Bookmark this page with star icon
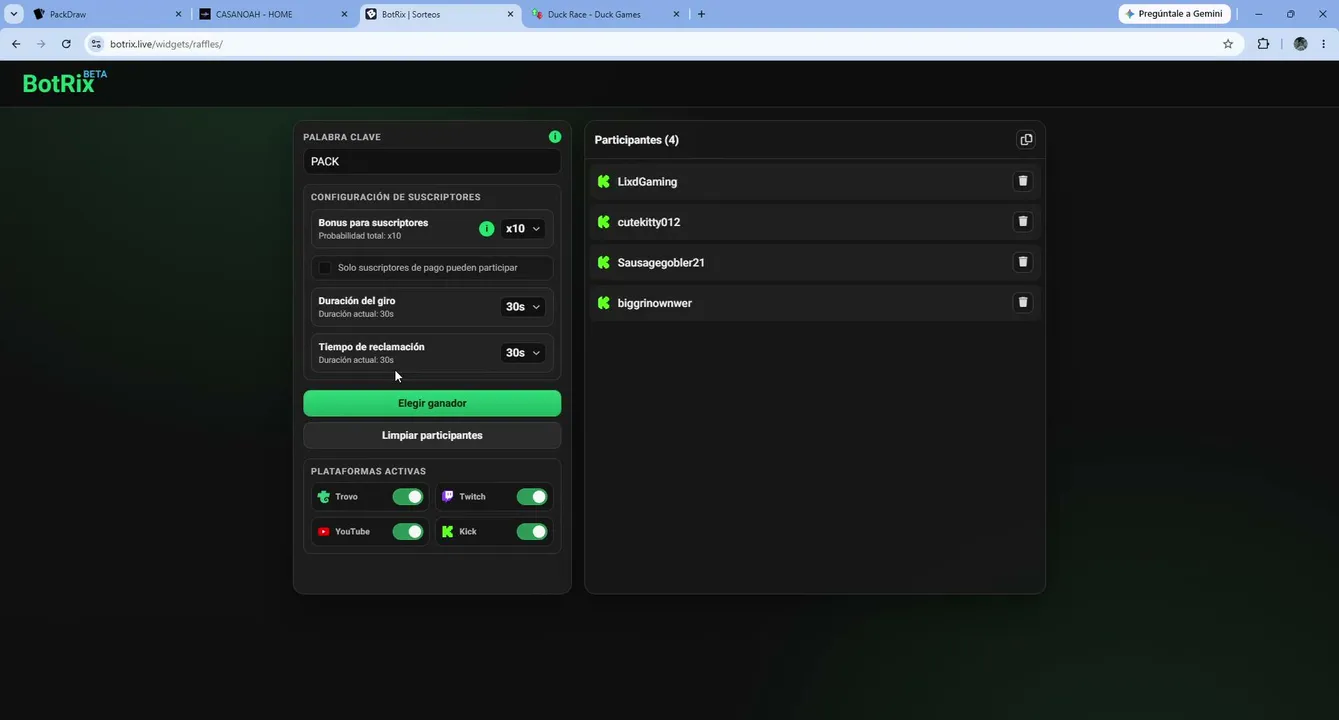 click(x=1228, y=44)
